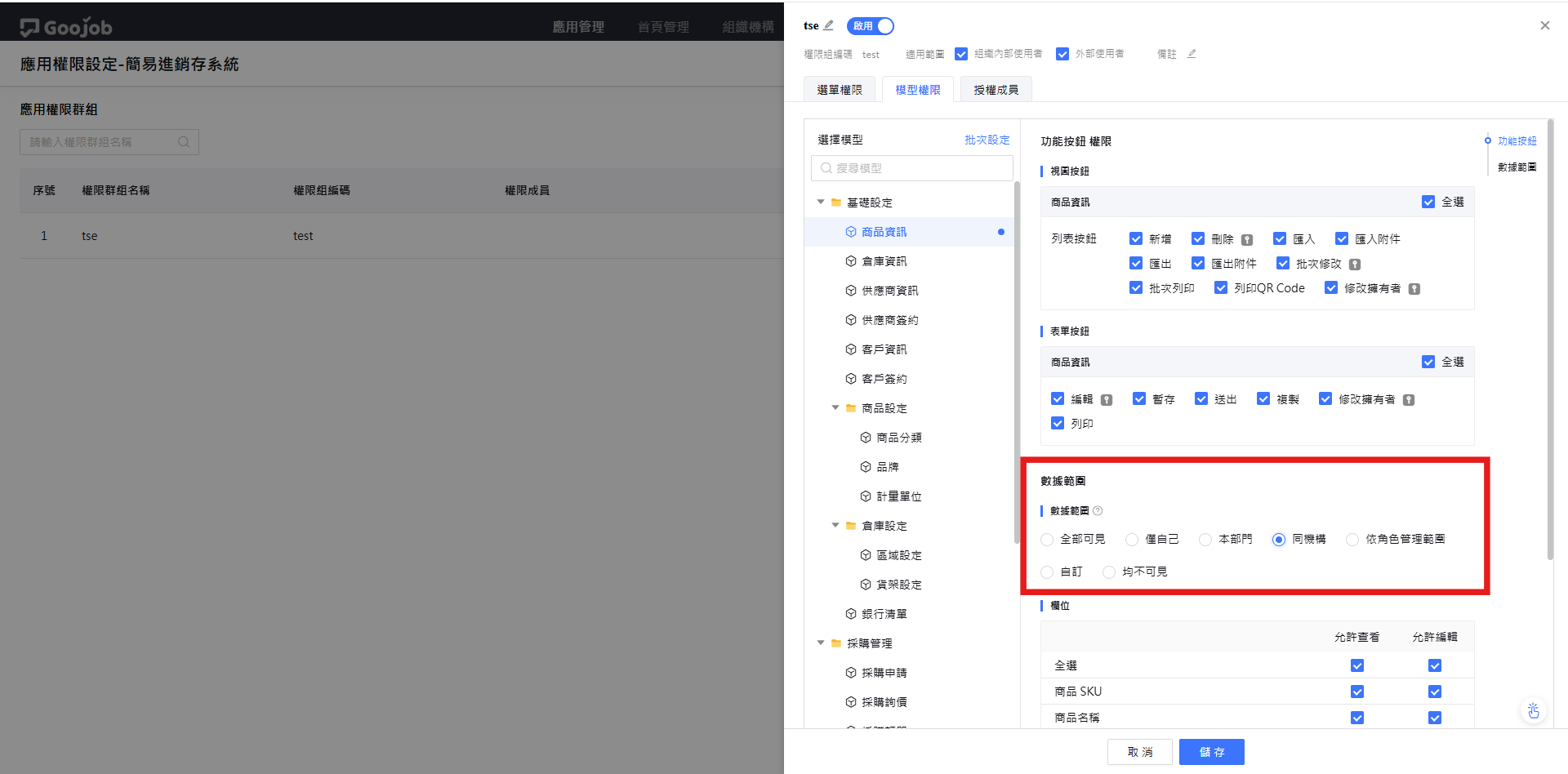Uncheck the 匯入附件 checkbox

[1342, 238]
